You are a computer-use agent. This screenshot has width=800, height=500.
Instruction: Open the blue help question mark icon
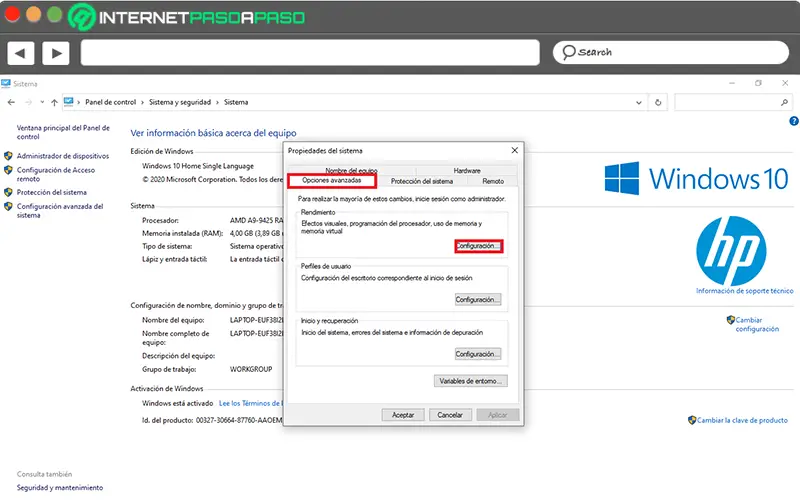pos(793,121)
